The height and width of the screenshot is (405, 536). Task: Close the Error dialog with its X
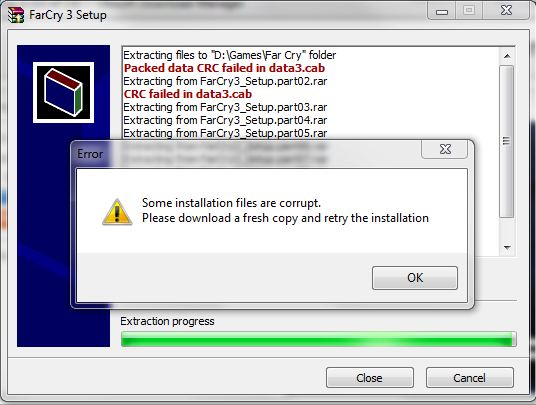coord(445,149)
